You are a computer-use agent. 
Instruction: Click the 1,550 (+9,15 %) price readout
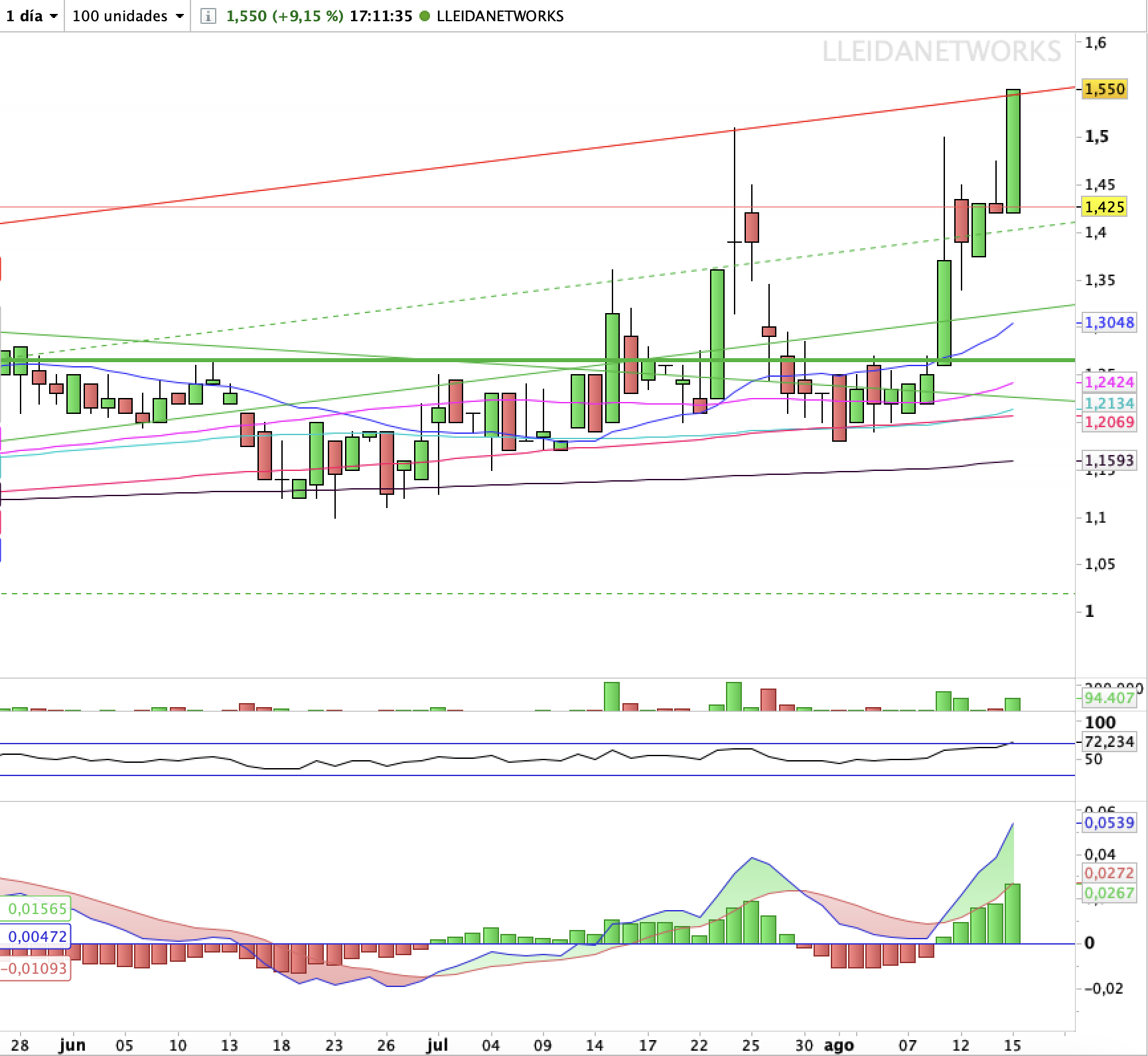[x=285, y=16]
